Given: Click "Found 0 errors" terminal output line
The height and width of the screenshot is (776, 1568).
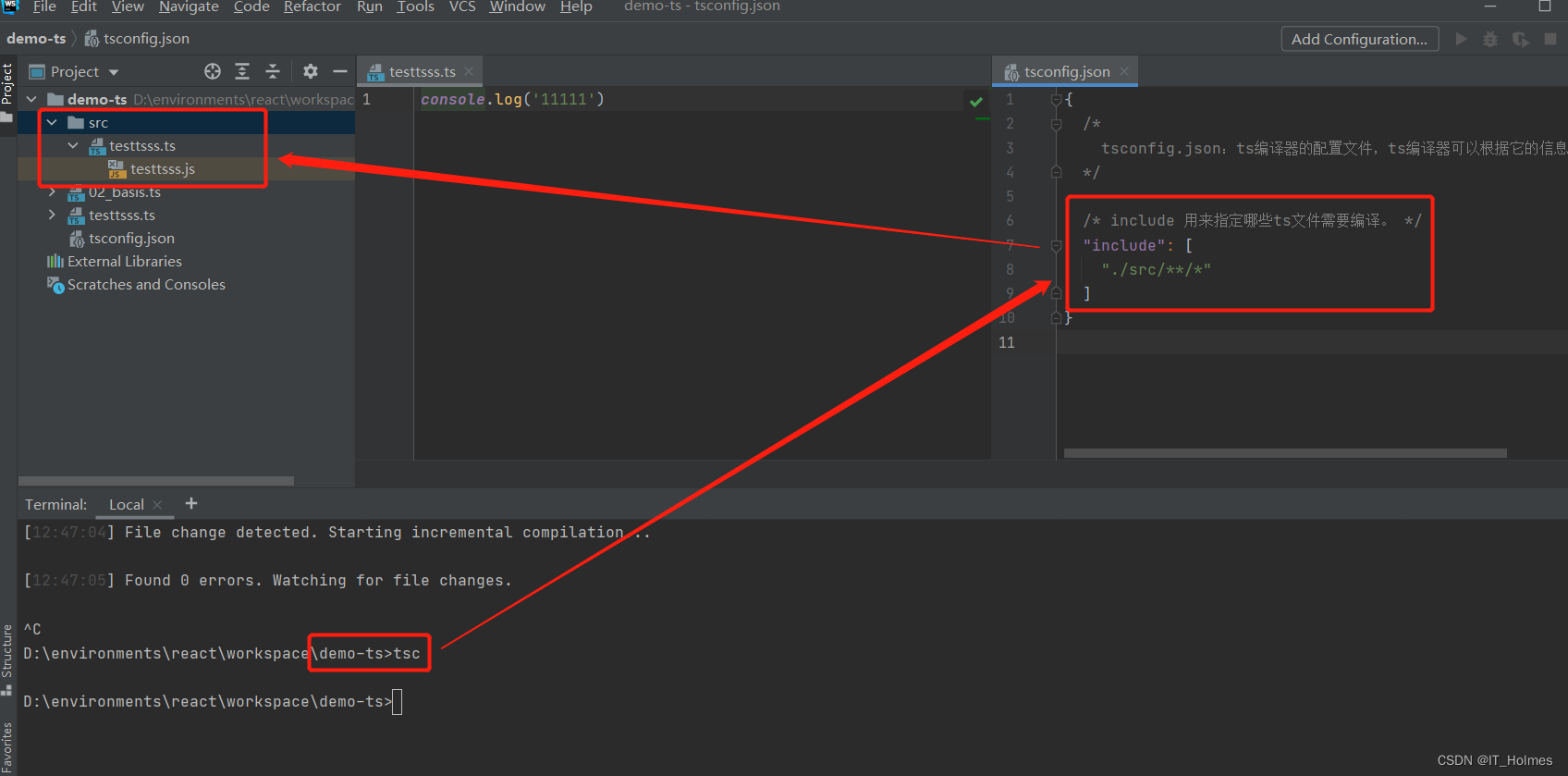Looking at the screenshot, I should (x=267, y=580).
